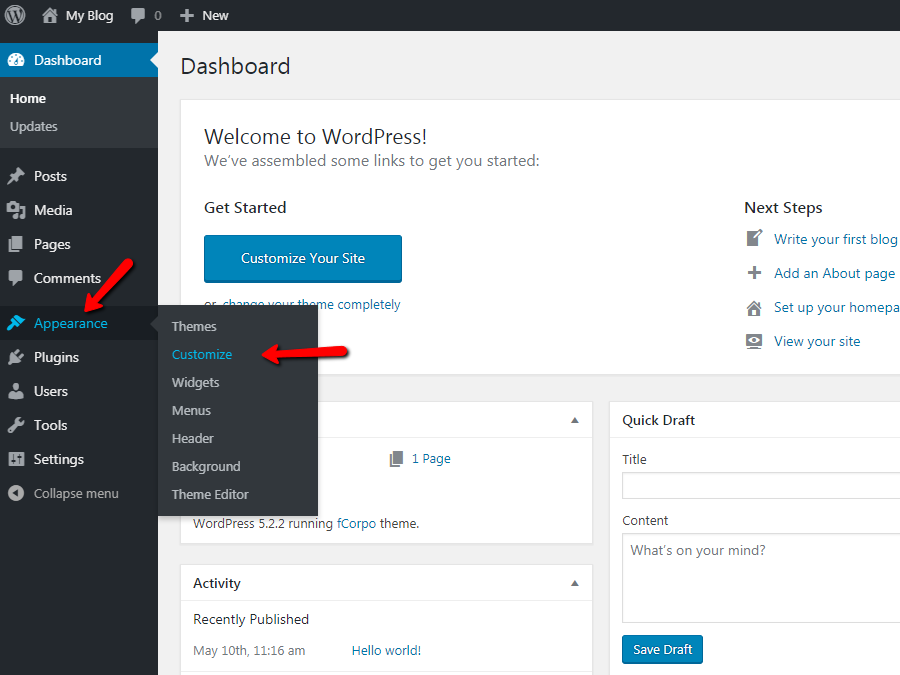Click the WordPress logo in admin bar

click(x=15, y=15)
